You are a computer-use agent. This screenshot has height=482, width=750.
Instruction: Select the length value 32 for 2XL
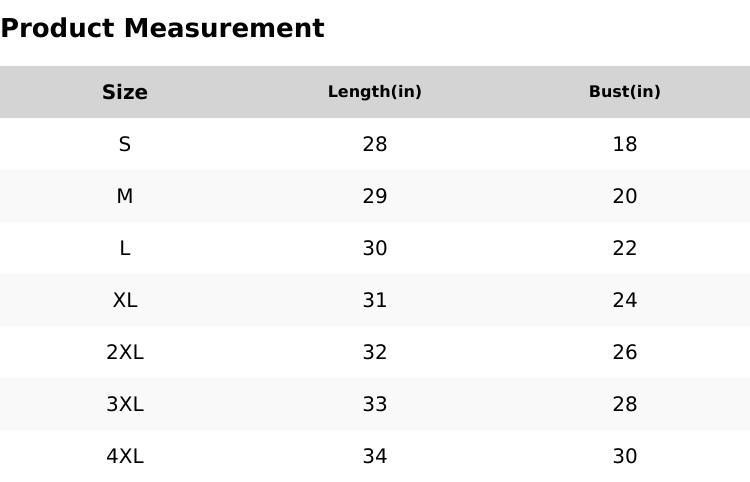[x=375, y=352]
